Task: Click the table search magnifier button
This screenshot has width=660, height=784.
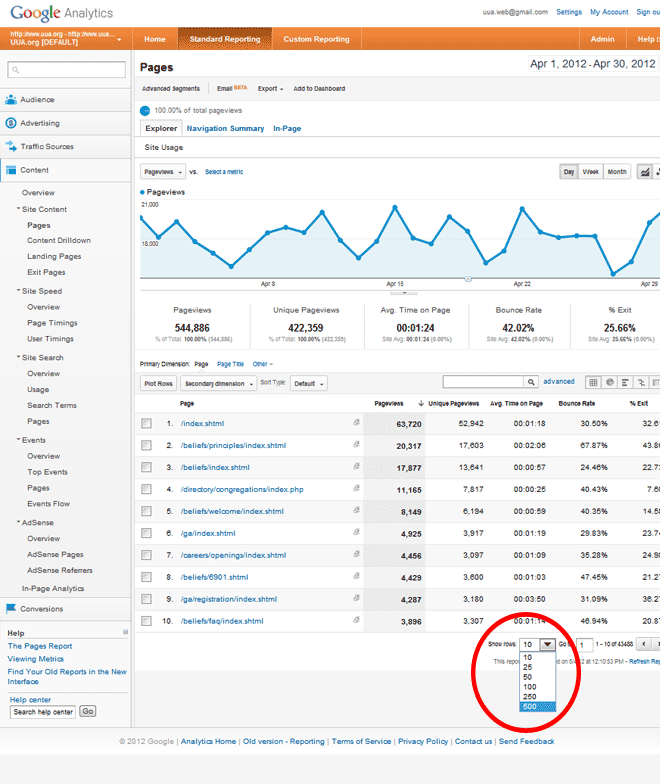Action: tap(531, 382)
